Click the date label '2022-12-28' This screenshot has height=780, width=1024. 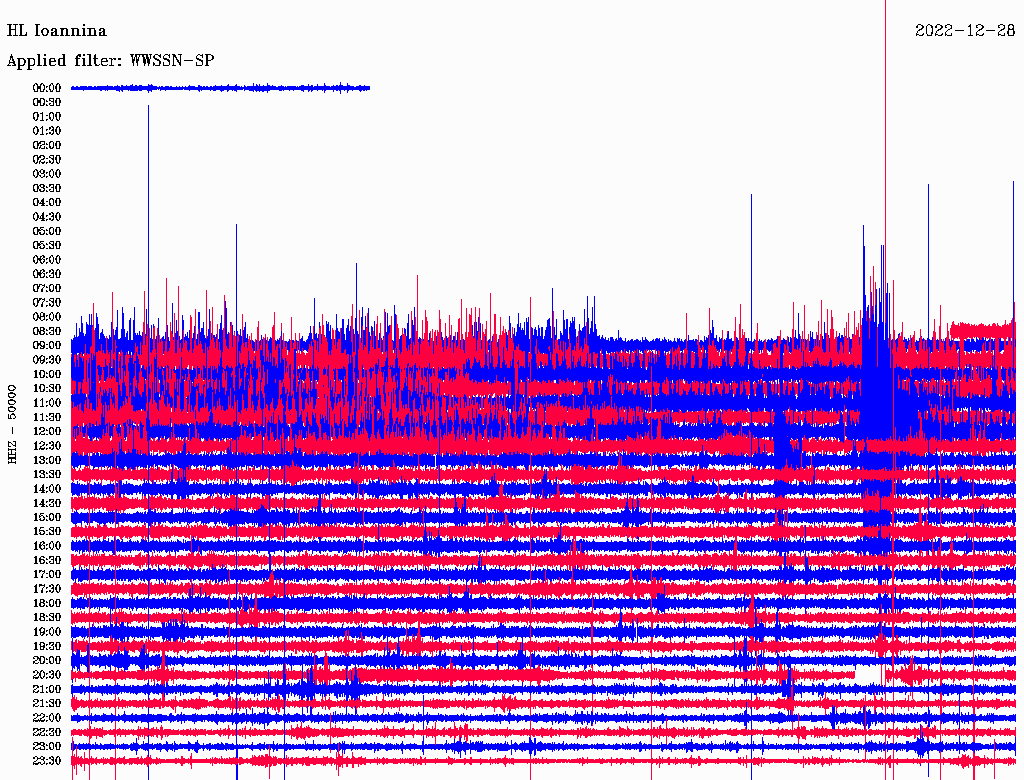coord(965,31)
